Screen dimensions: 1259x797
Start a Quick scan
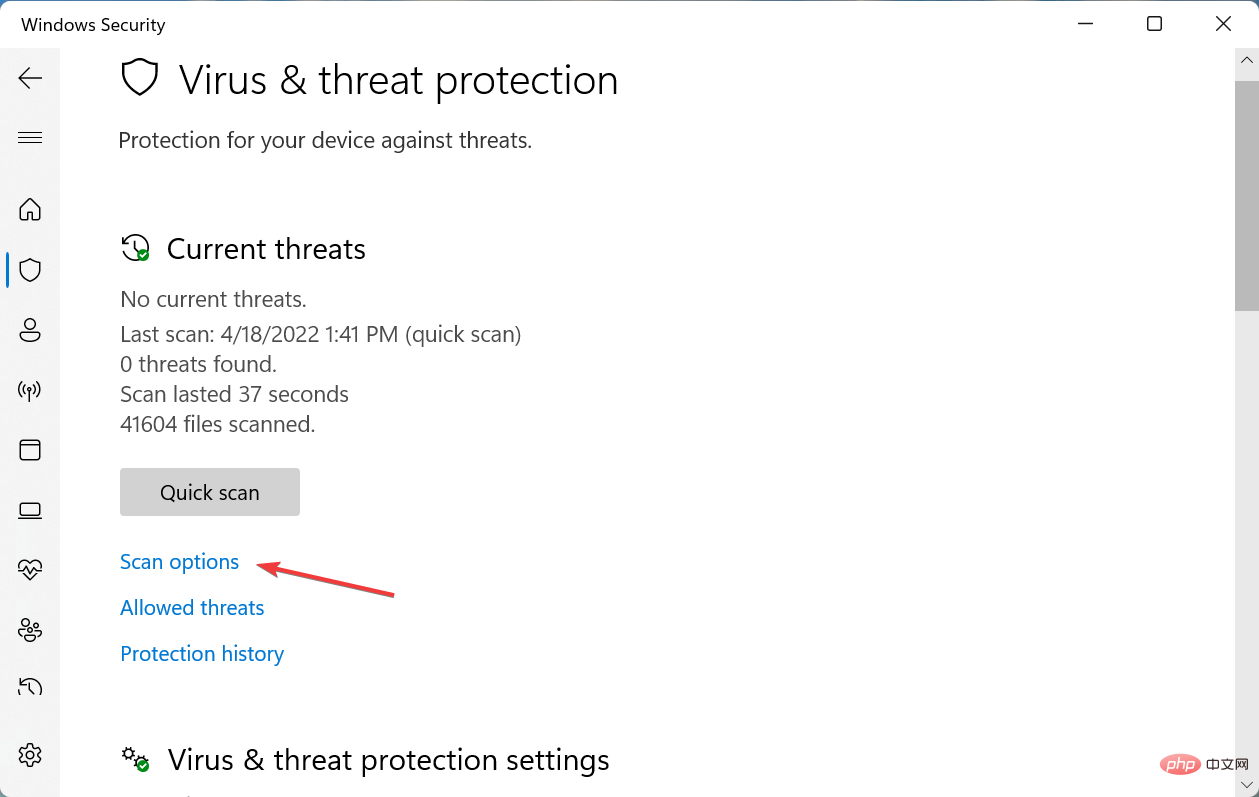tap(209, 492)
